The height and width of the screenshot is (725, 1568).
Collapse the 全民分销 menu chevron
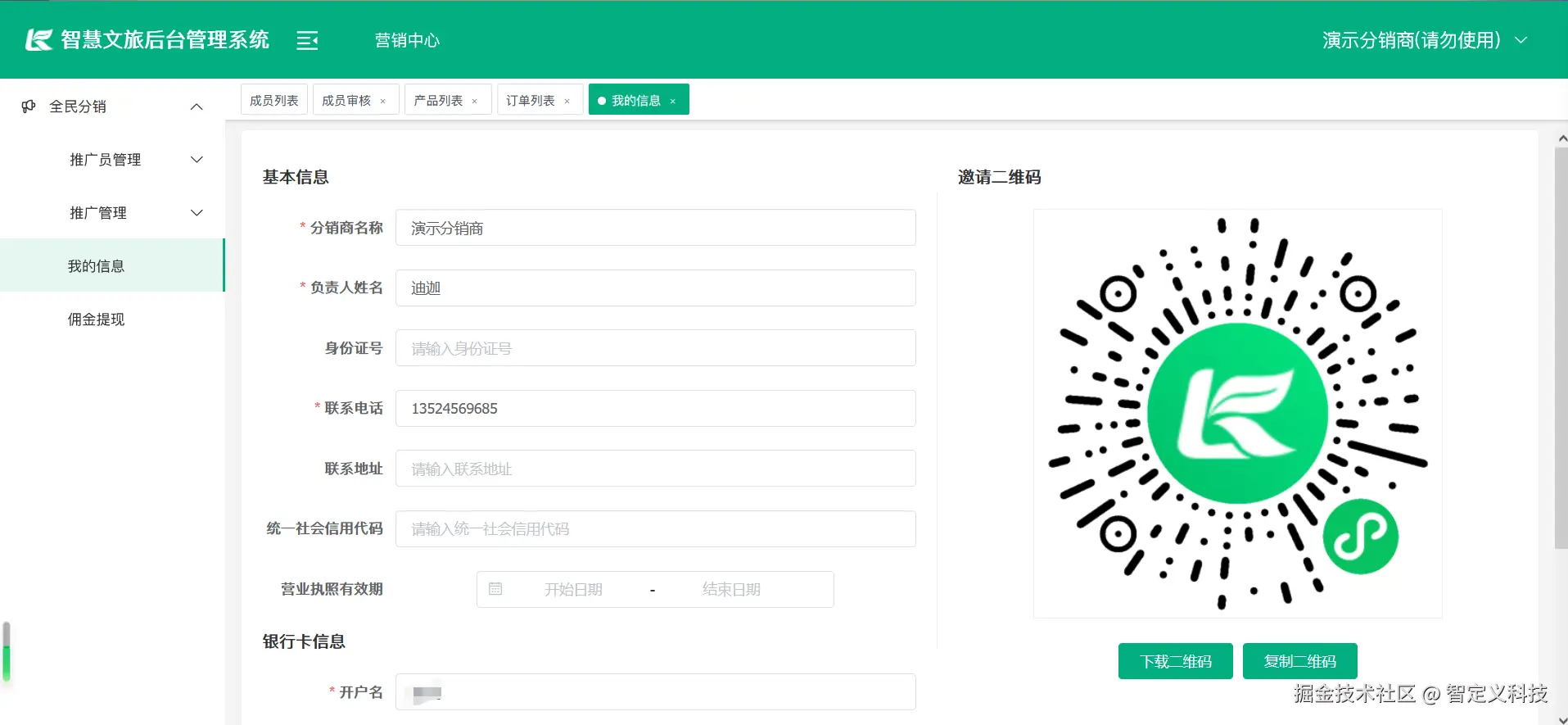pos(197,106)
